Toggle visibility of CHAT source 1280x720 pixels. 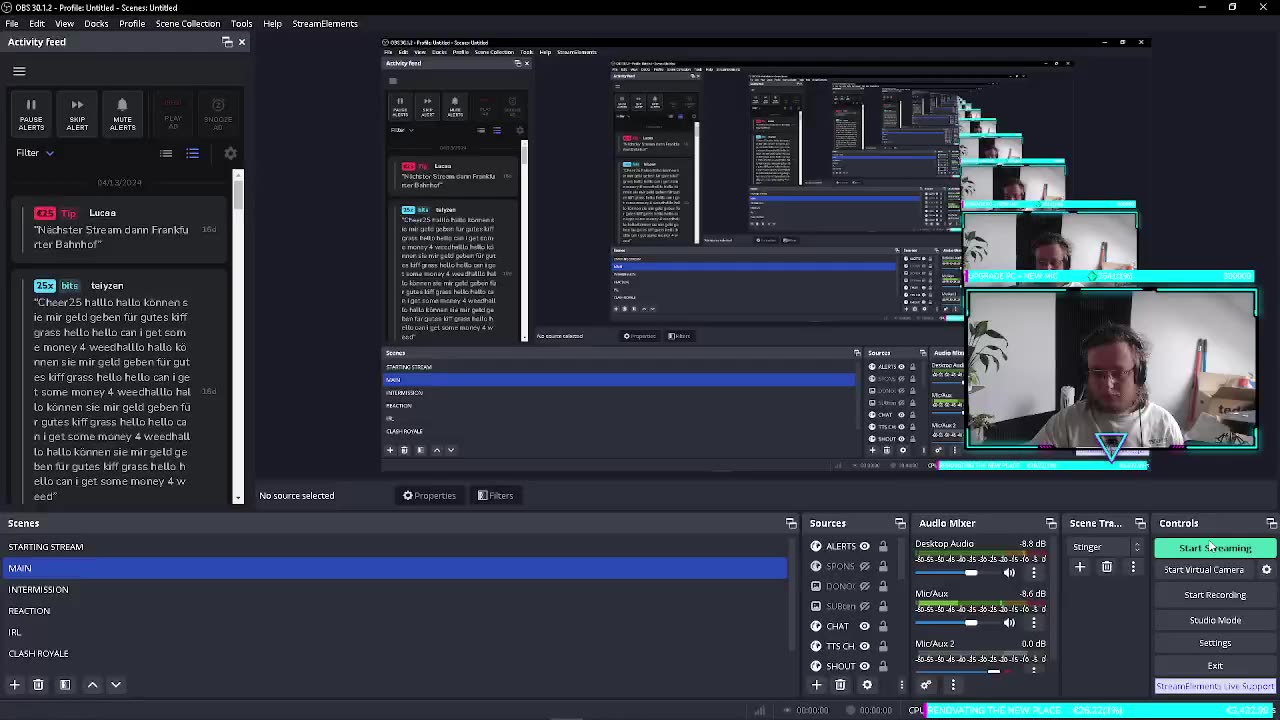click(x=864, y=626)
